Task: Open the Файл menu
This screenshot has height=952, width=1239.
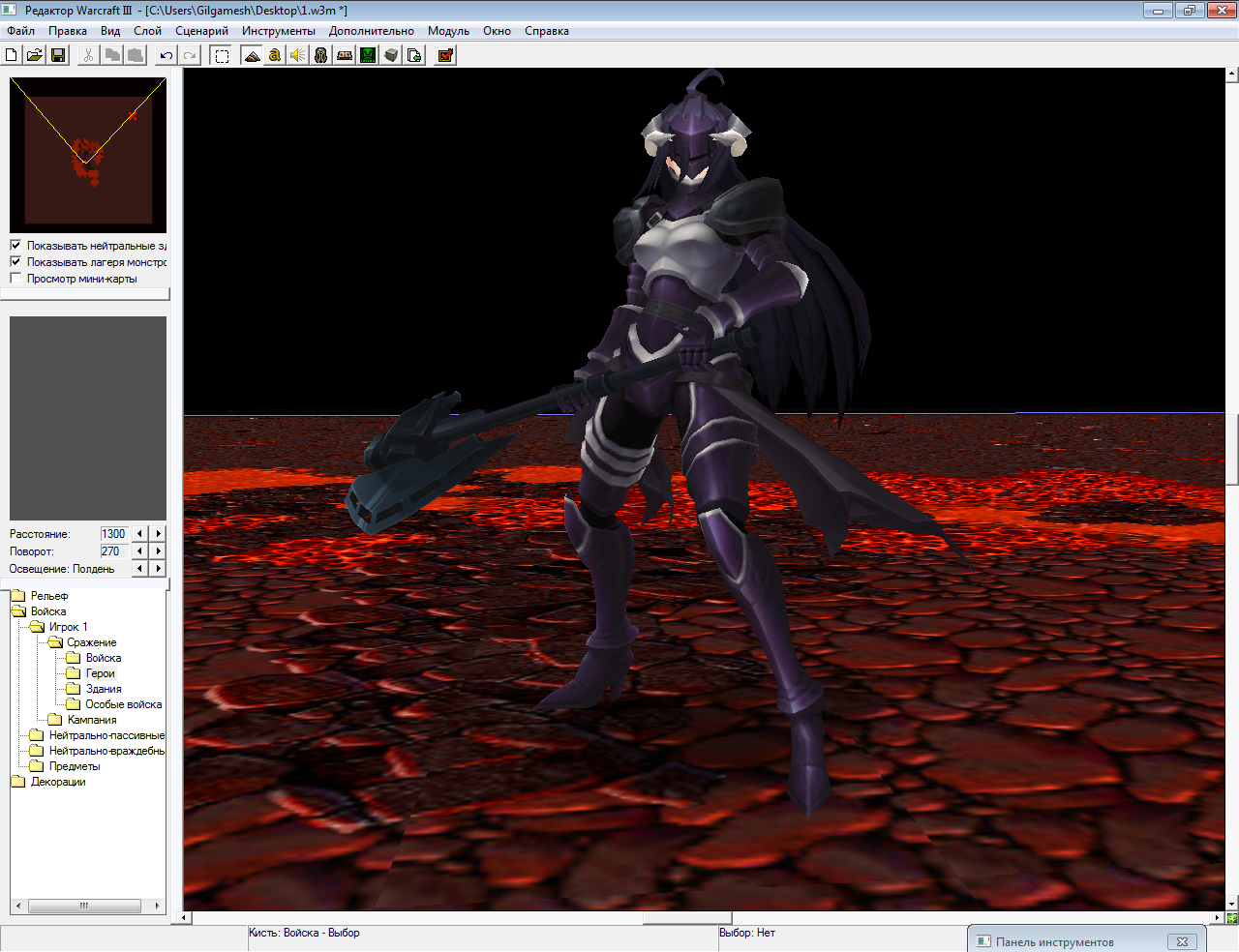Action: click(20, 31)
